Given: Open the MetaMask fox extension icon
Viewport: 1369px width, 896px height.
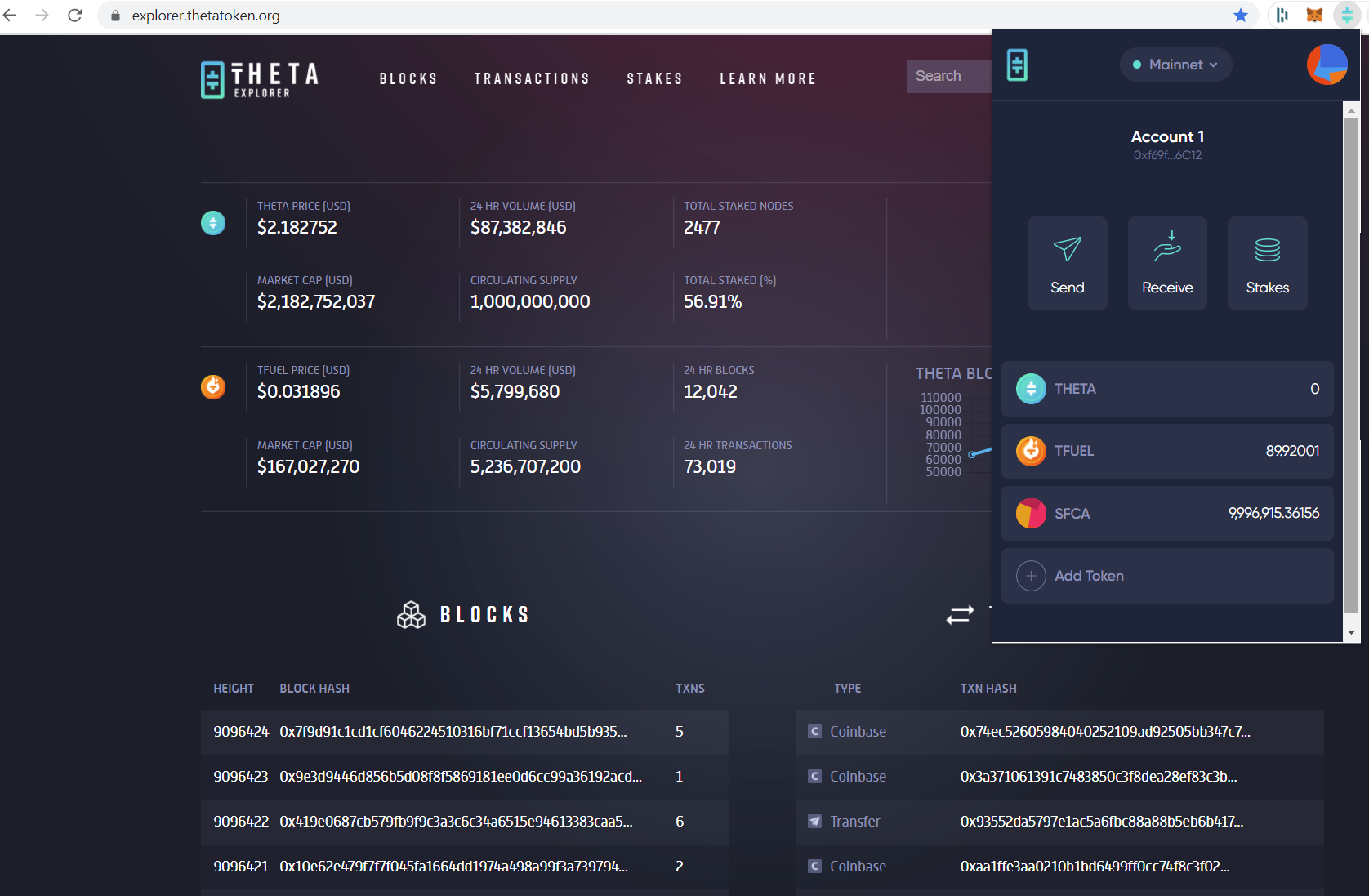Looking at the screenshot, I should pos(1314,16).
